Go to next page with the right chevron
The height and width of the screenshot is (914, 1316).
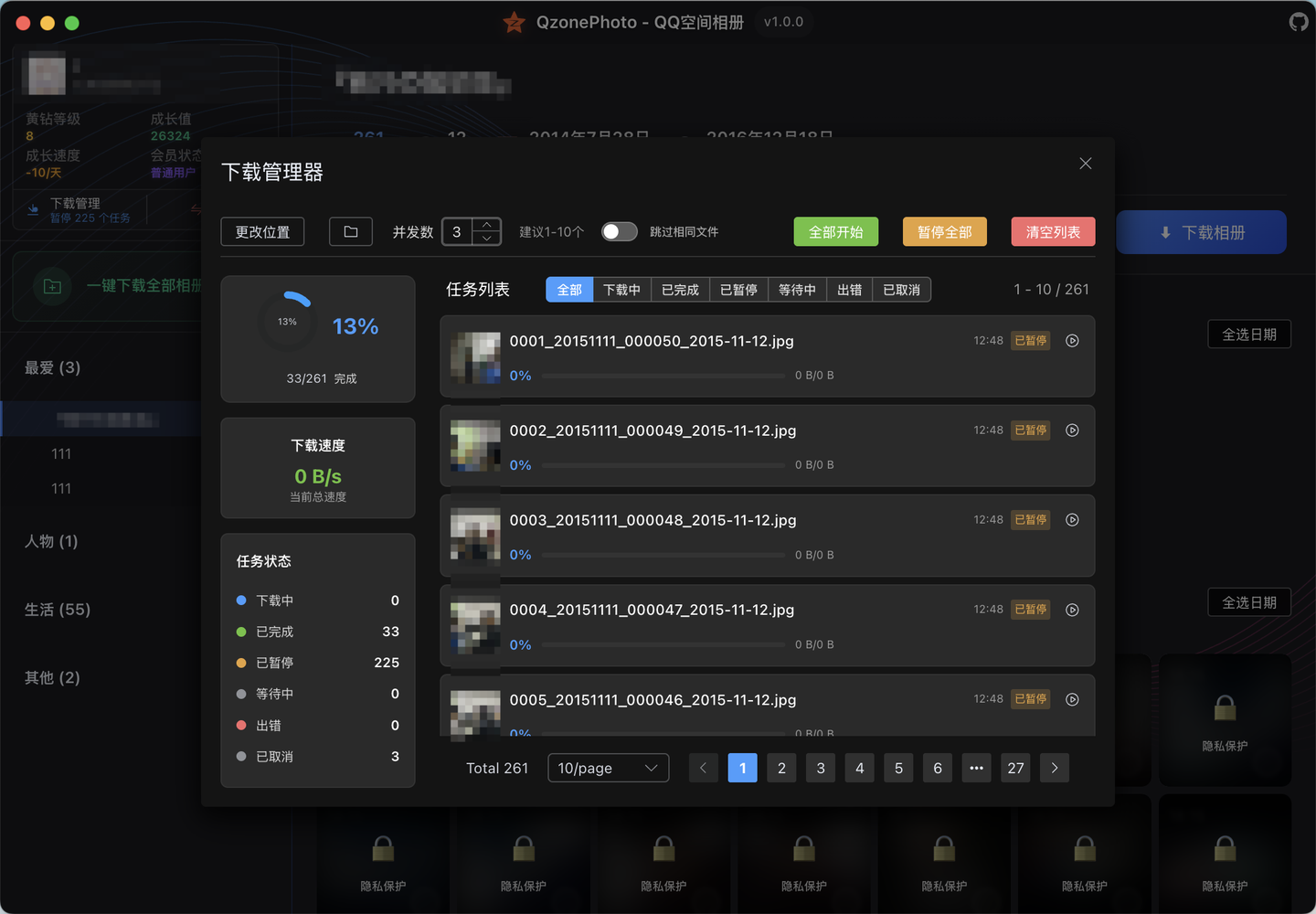coord(1054,768)
